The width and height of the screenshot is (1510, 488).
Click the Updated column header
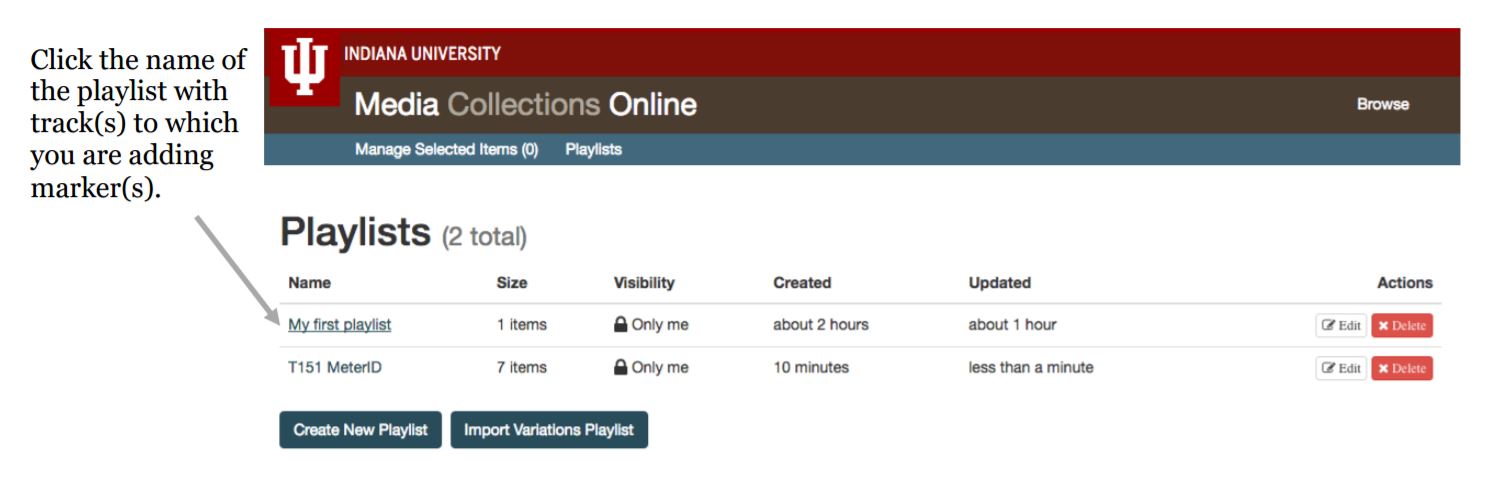point(999,283)
